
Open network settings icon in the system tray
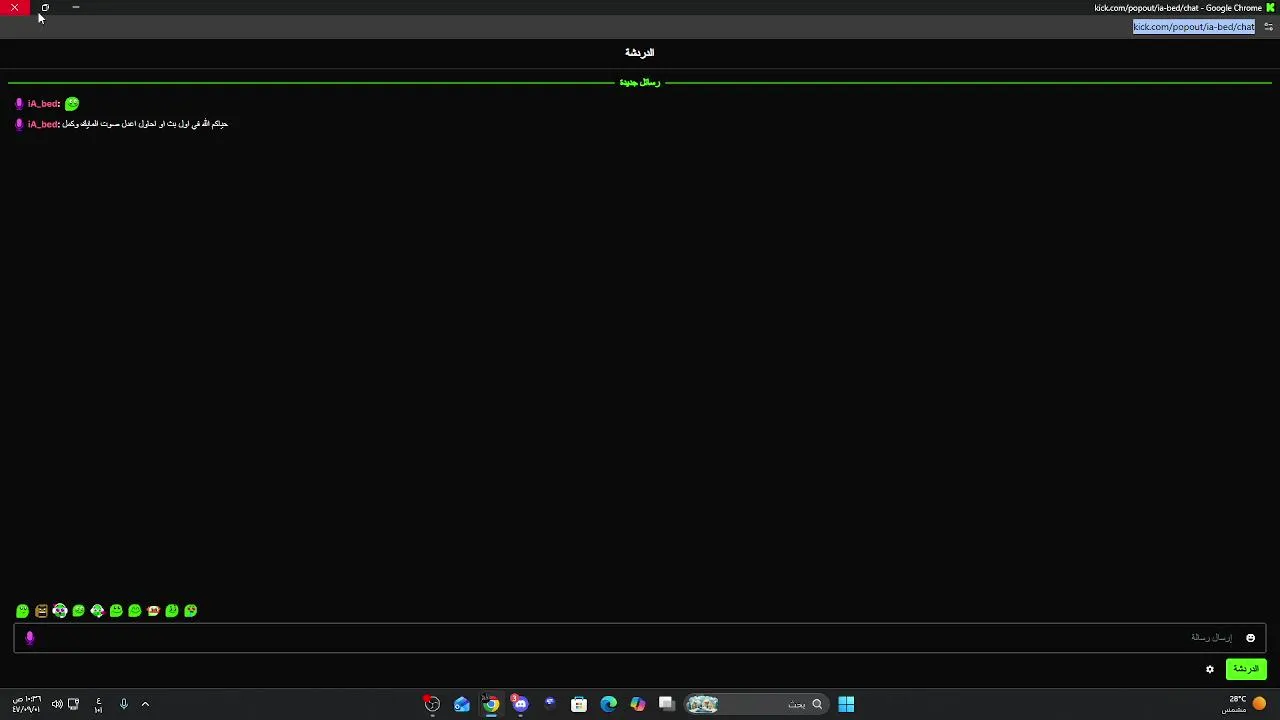pyautogui.click(x=73, y=704)
